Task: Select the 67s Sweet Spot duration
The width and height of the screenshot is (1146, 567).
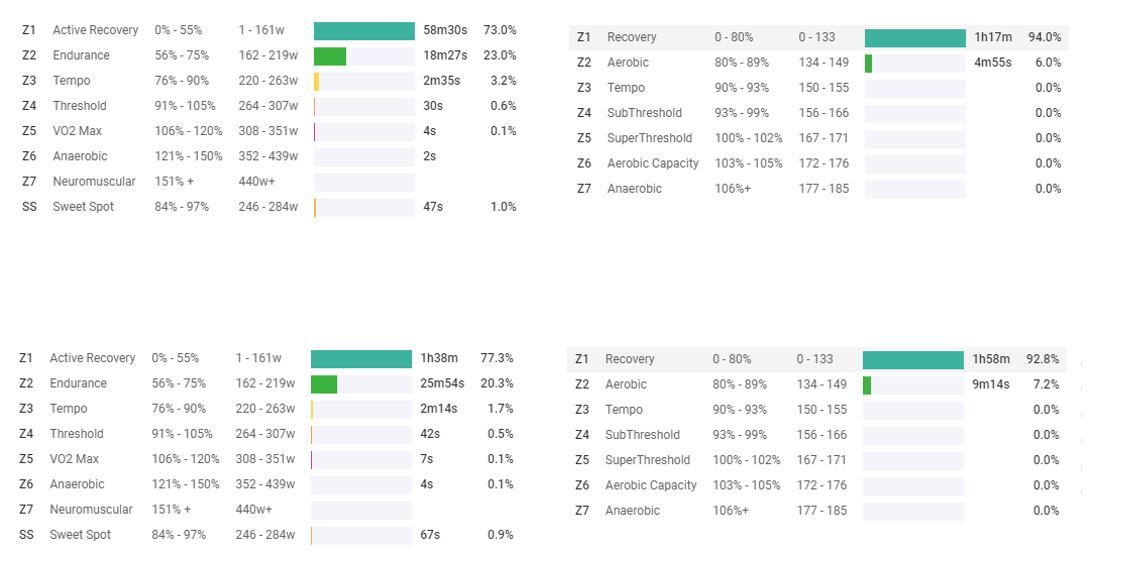Action: (x=430, y=535)
